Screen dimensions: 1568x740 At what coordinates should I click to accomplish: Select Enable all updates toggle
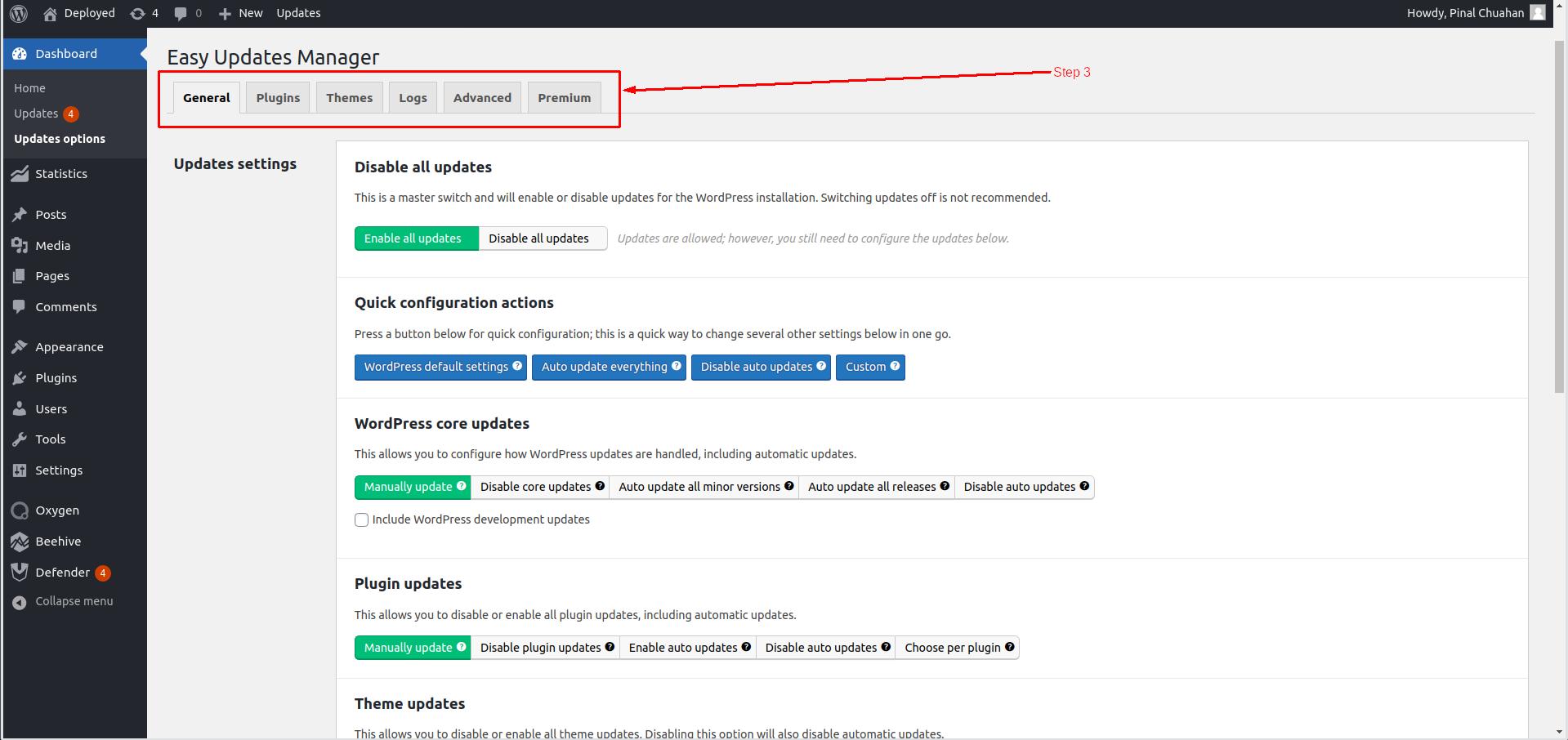417,238
